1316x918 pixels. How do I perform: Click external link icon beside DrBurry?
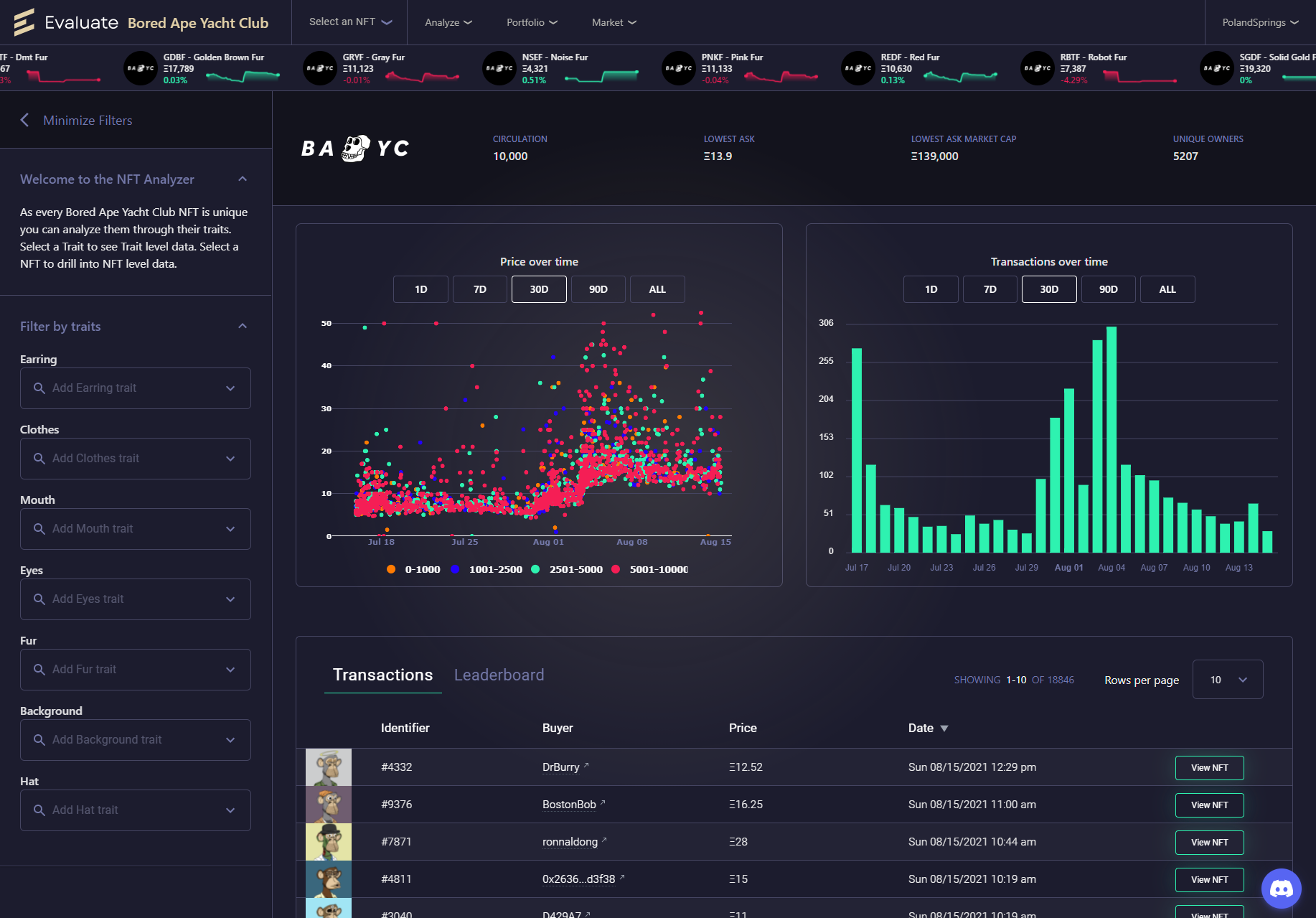click(586, 765)
